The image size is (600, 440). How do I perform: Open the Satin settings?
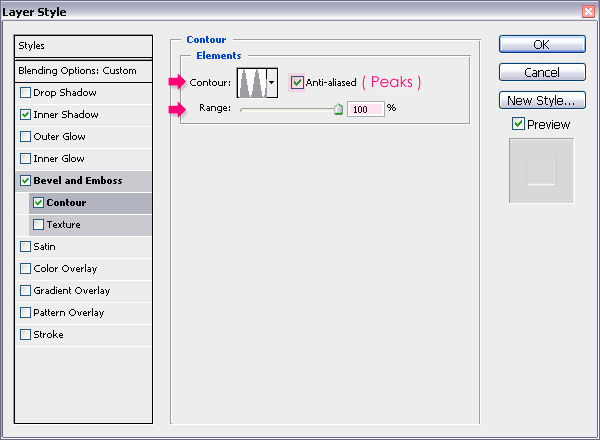[x=44, y=246]
